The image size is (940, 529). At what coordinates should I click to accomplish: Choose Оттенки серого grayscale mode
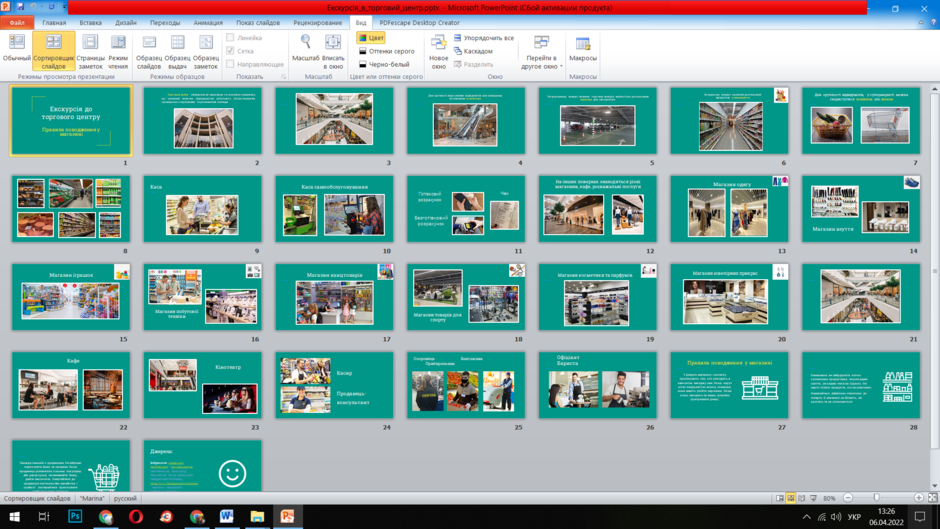(x=387, y=51)
